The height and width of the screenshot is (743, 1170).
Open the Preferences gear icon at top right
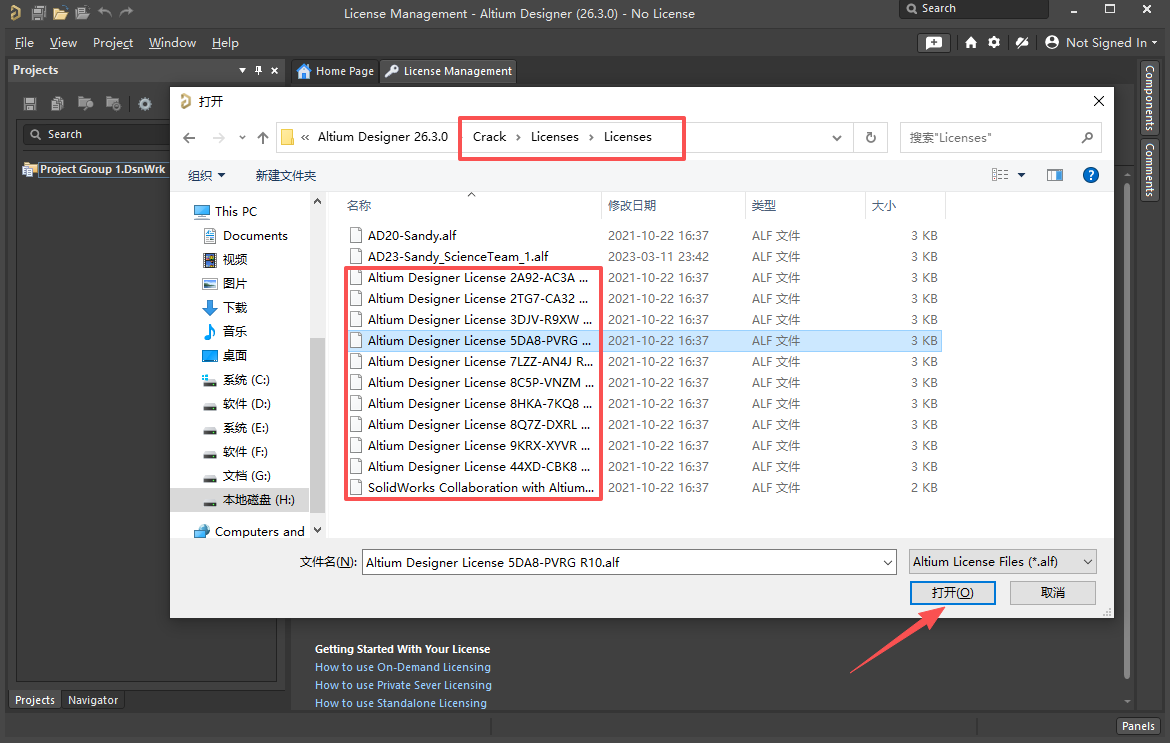click(994, 43)
